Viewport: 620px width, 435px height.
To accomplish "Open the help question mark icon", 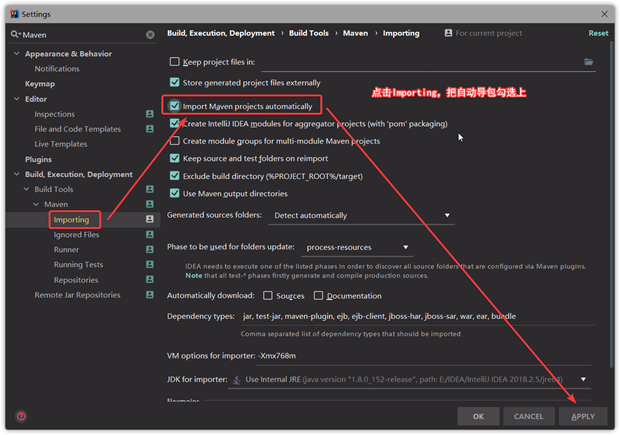I will point(21,416).
